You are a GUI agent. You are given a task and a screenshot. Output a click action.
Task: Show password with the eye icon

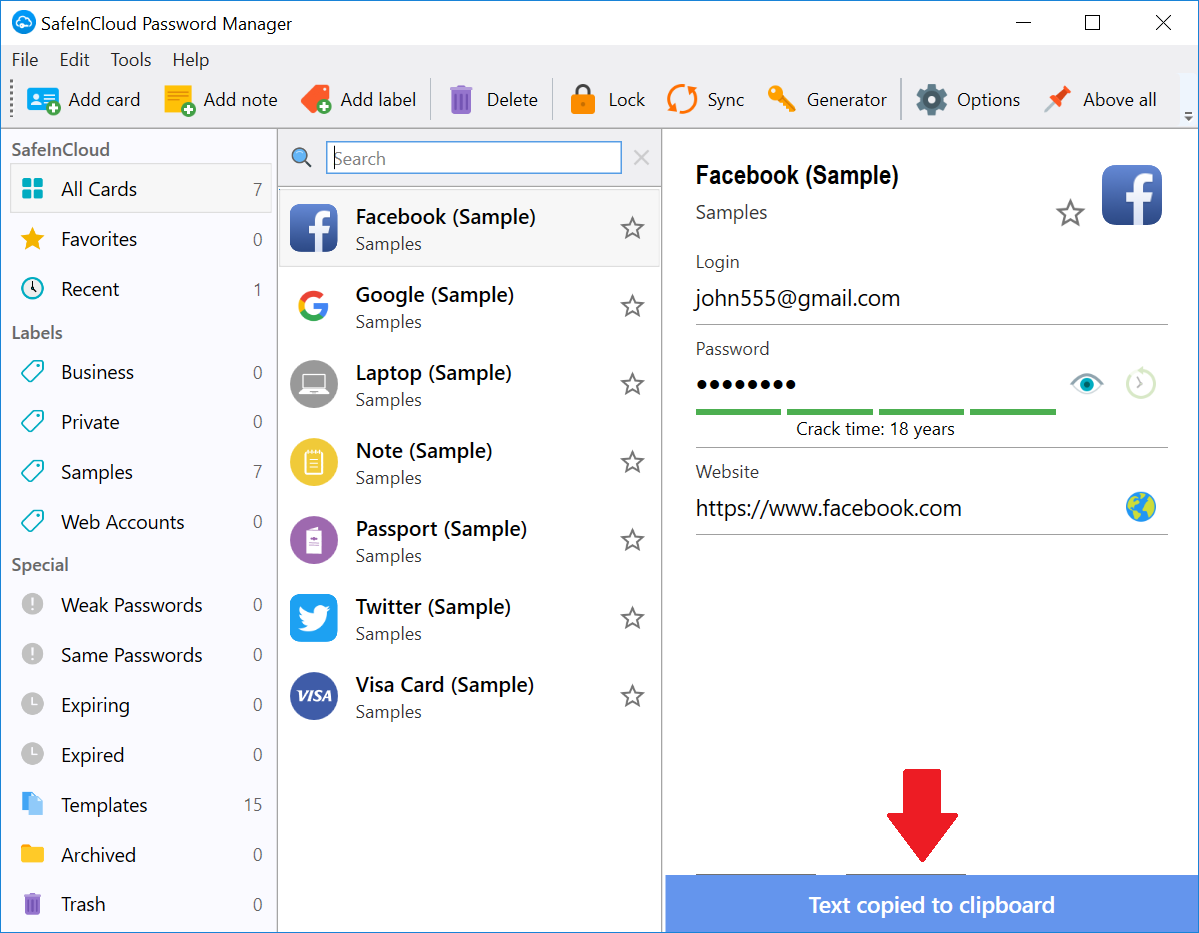[1087, 383]
